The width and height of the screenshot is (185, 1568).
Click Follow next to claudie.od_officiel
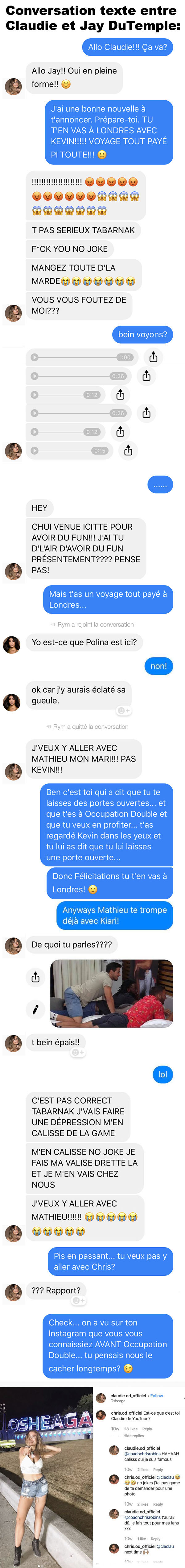[157, 1396]
